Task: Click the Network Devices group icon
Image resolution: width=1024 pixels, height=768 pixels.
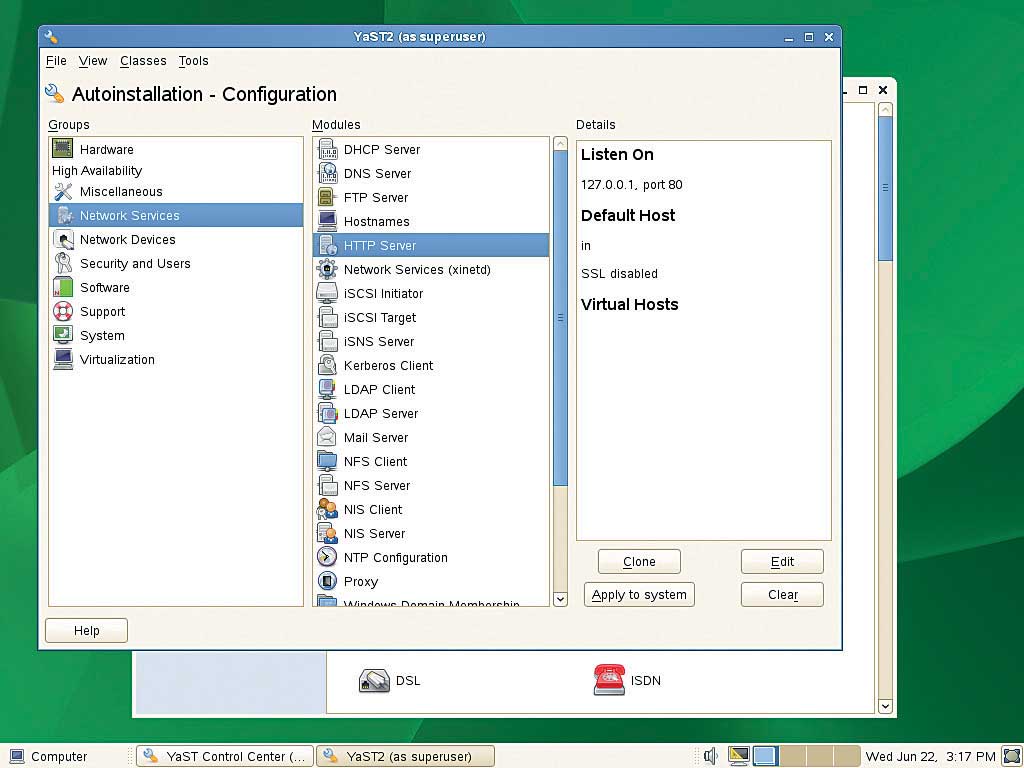Action: 63,240
